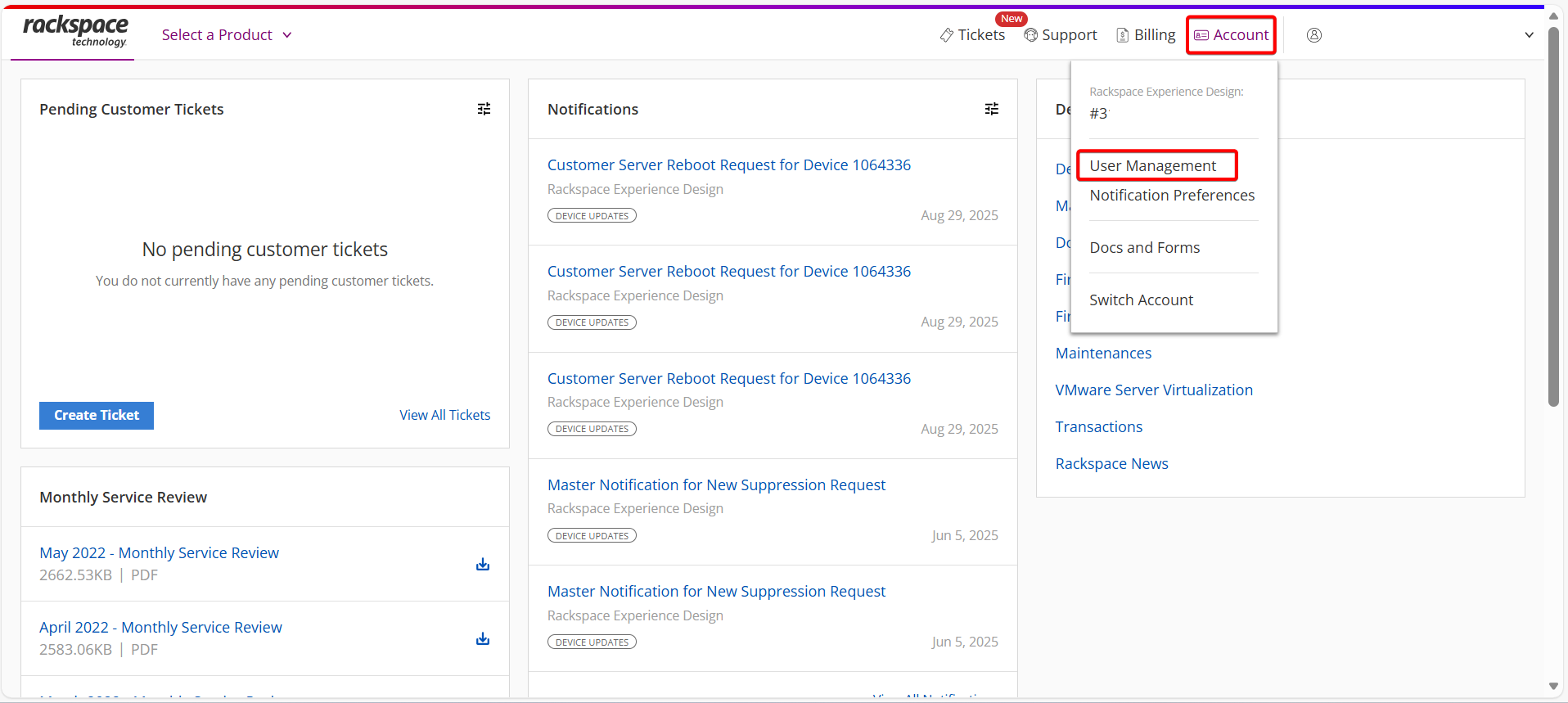Choose Switch Account option
This screenshot has height=703, width=1568.
tap(1141, 300)
